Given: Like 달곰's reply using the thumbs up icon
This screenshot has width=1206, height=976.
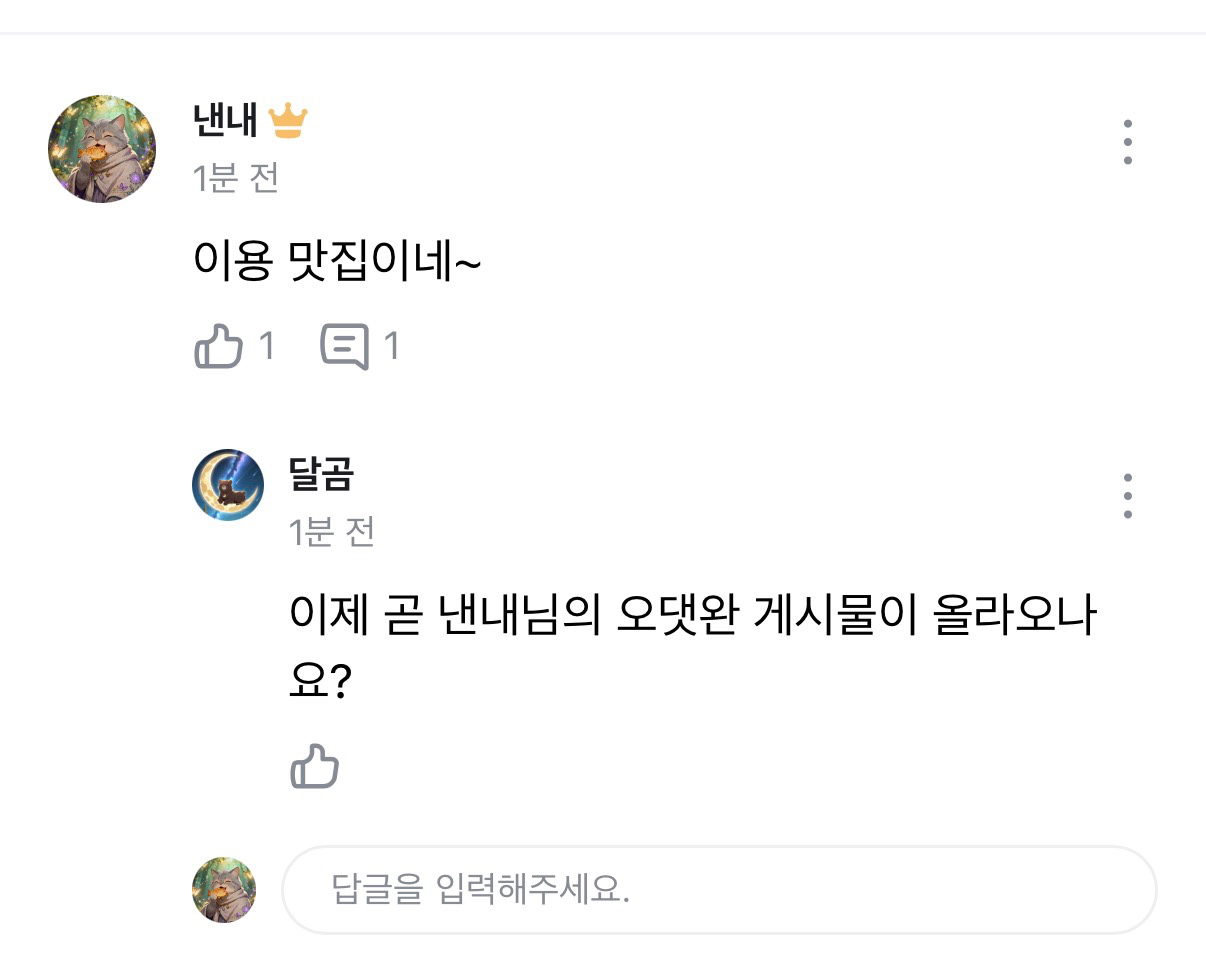Looking at the screenshot, I should coord(315,768).
